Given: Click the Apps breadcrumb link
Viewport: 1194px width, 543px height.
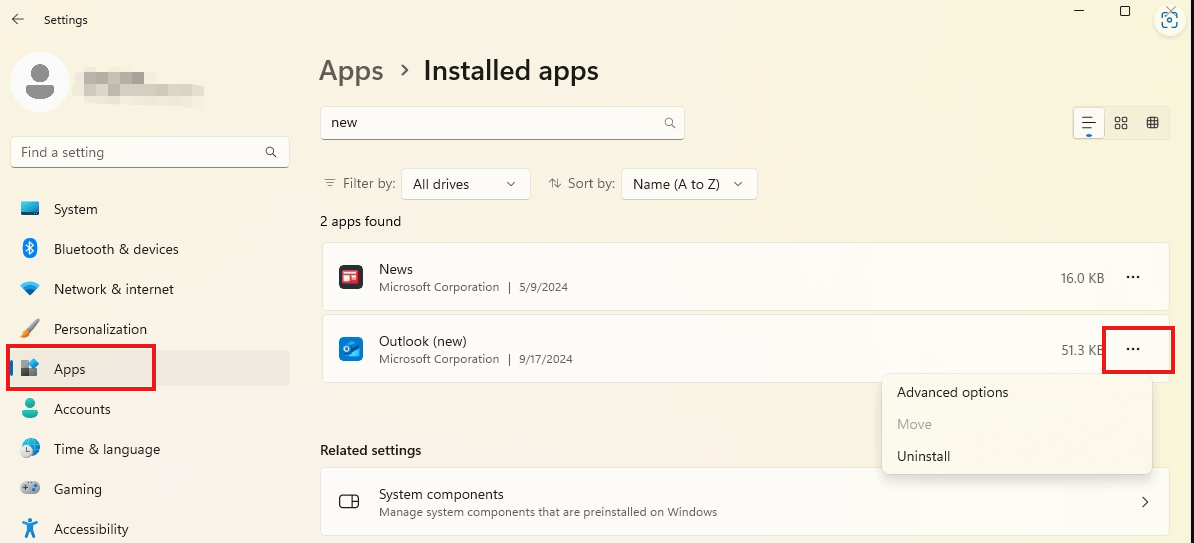Looking at the screenshot, I should (351, 71).
